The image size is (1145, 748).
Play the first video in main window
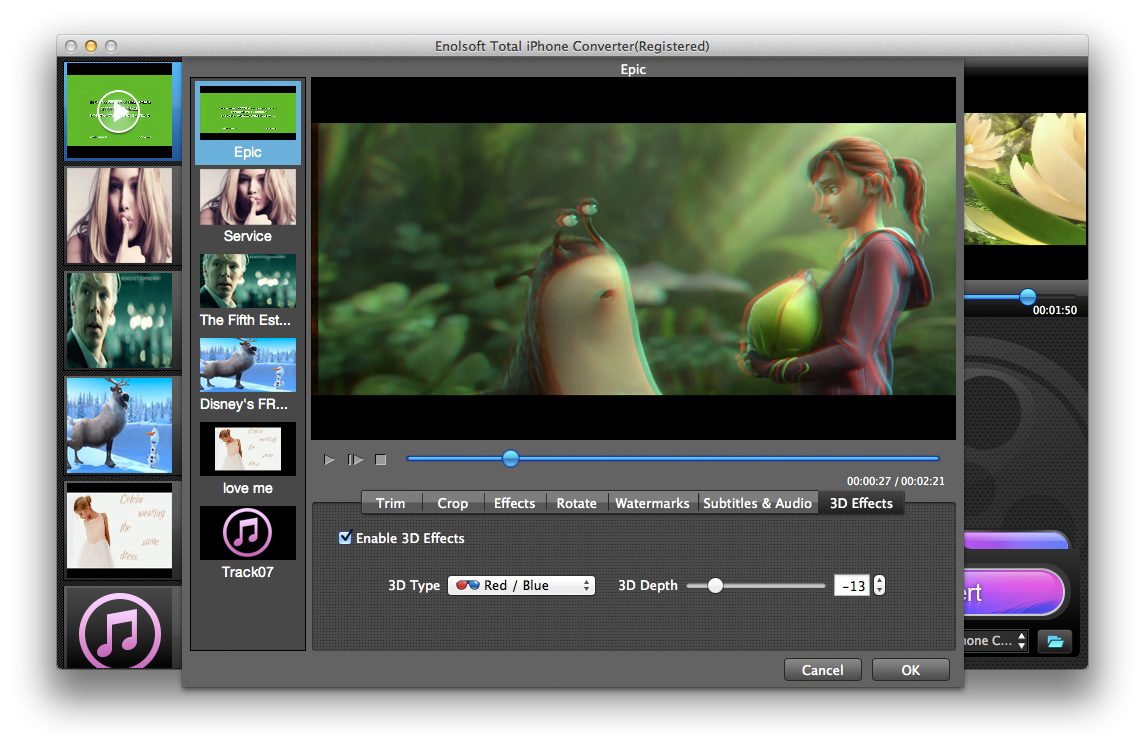[x=118, y=111]
